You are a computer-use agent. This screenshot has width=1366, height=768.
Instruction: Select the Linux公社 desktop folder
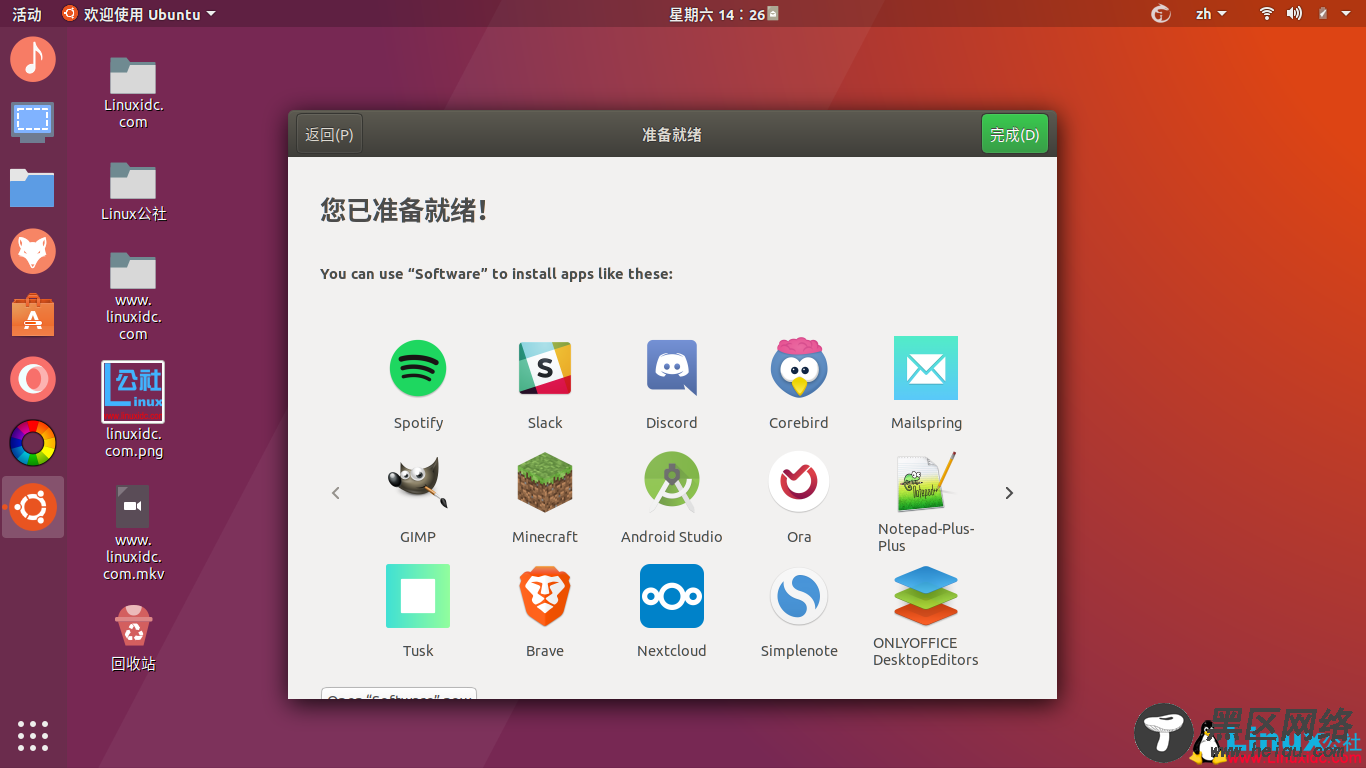click(133, 191)
